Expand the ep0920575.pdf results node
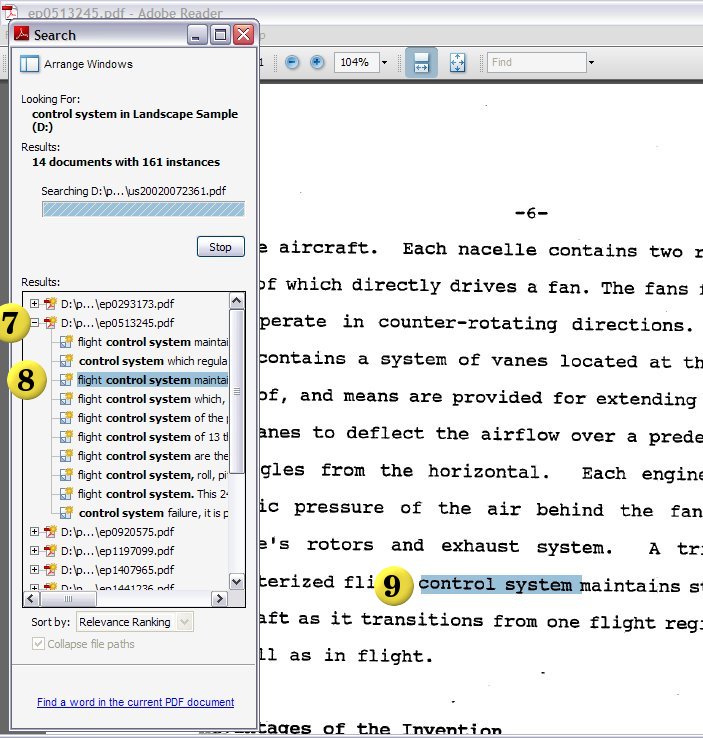 point(35,532)
